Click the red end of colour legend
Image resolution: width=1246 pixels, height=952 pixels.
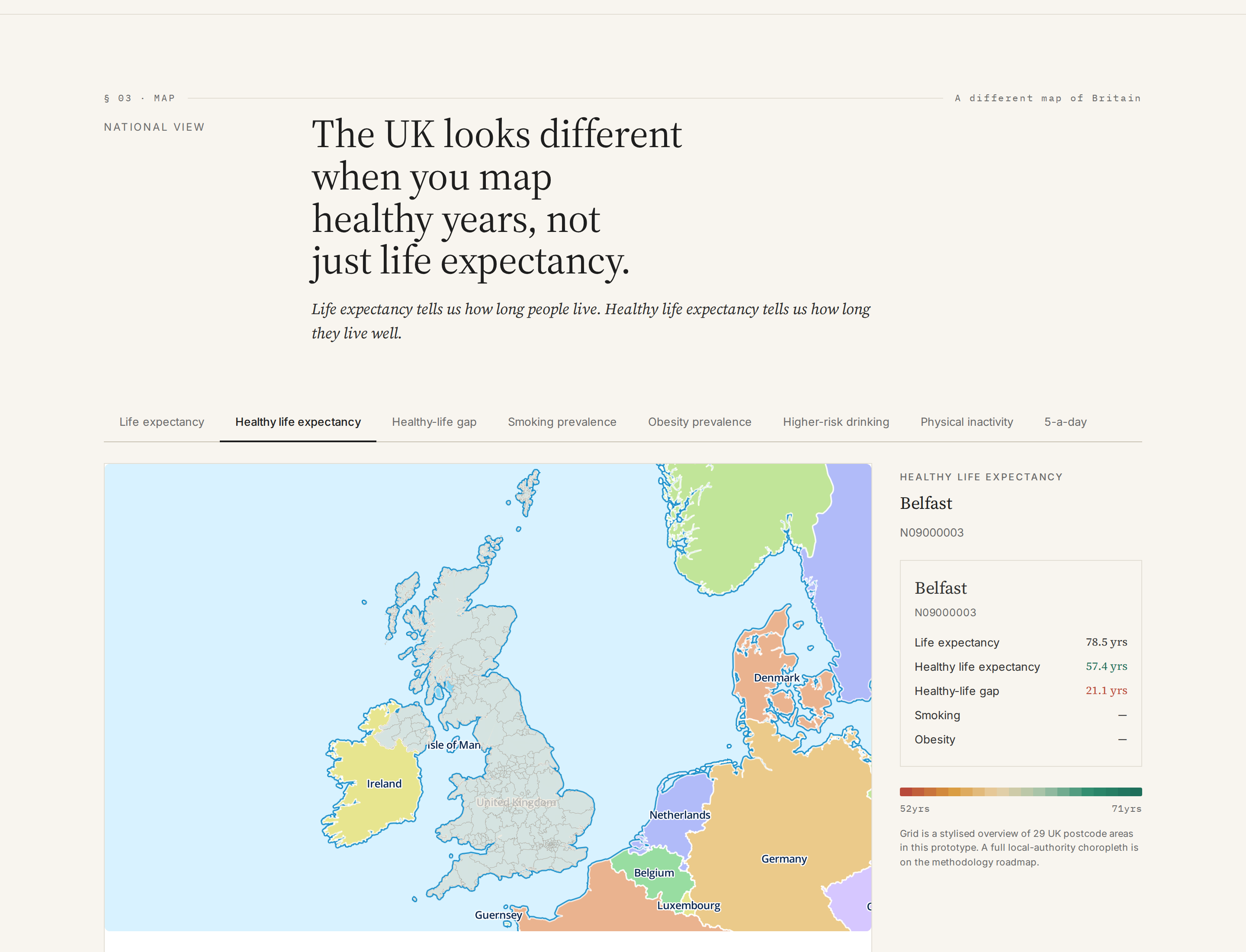[906, 791]
